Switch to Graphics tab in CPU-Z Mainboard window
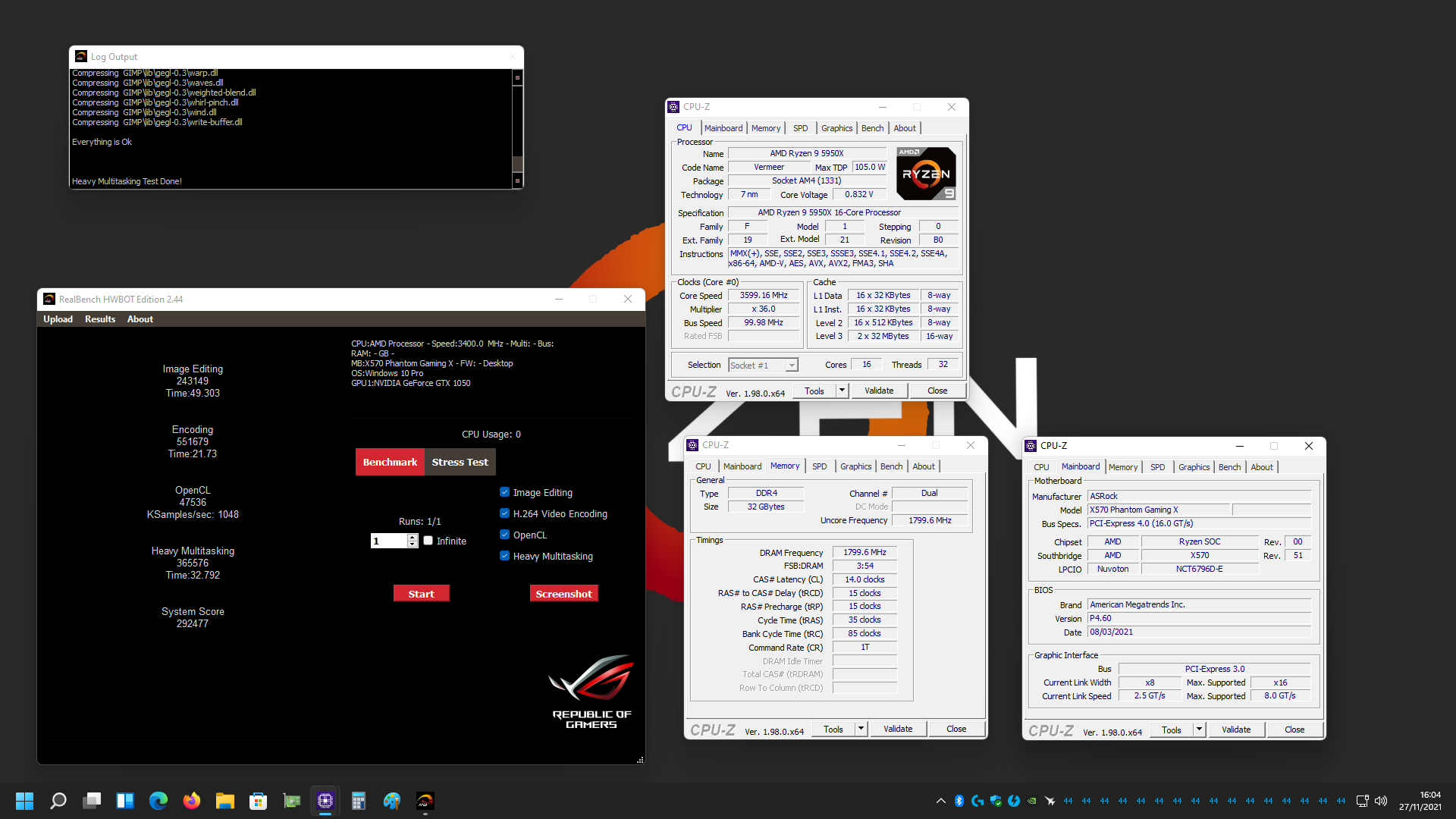 (1194, 467)
